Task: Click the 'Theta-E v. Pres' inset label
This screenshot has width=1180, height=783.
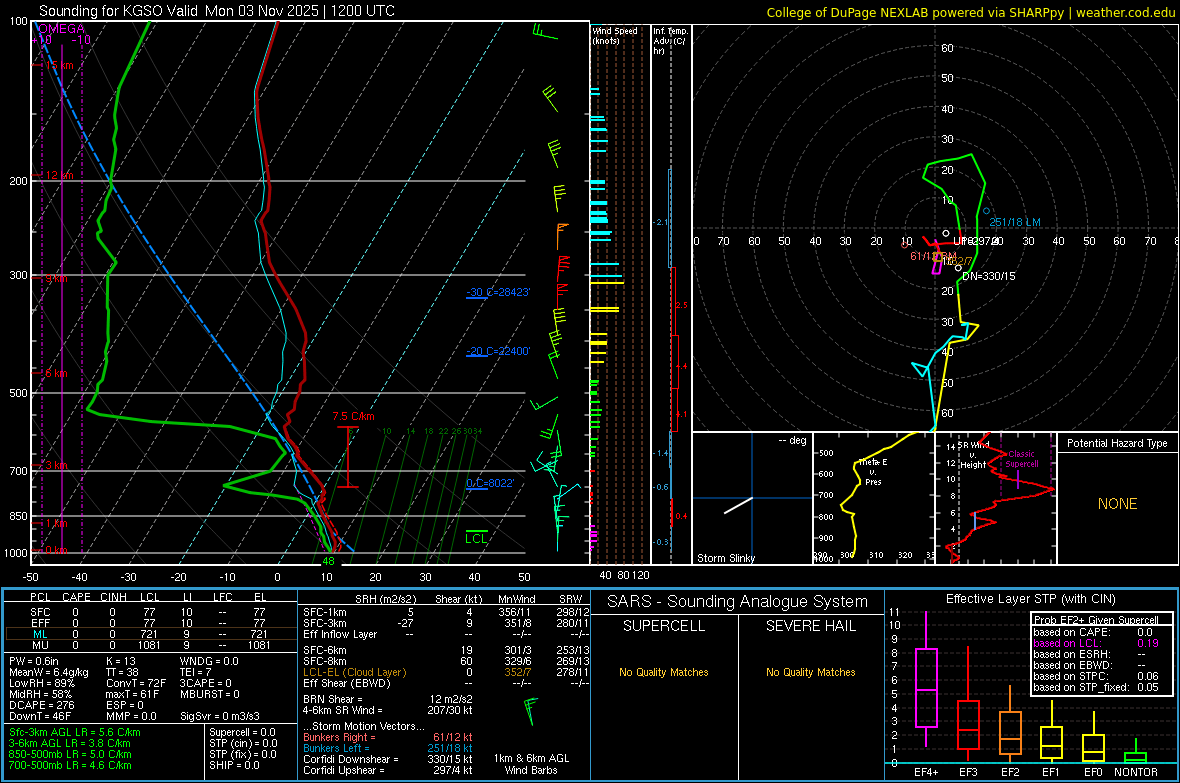Action: pyautogui.click(x=873, y=472)
